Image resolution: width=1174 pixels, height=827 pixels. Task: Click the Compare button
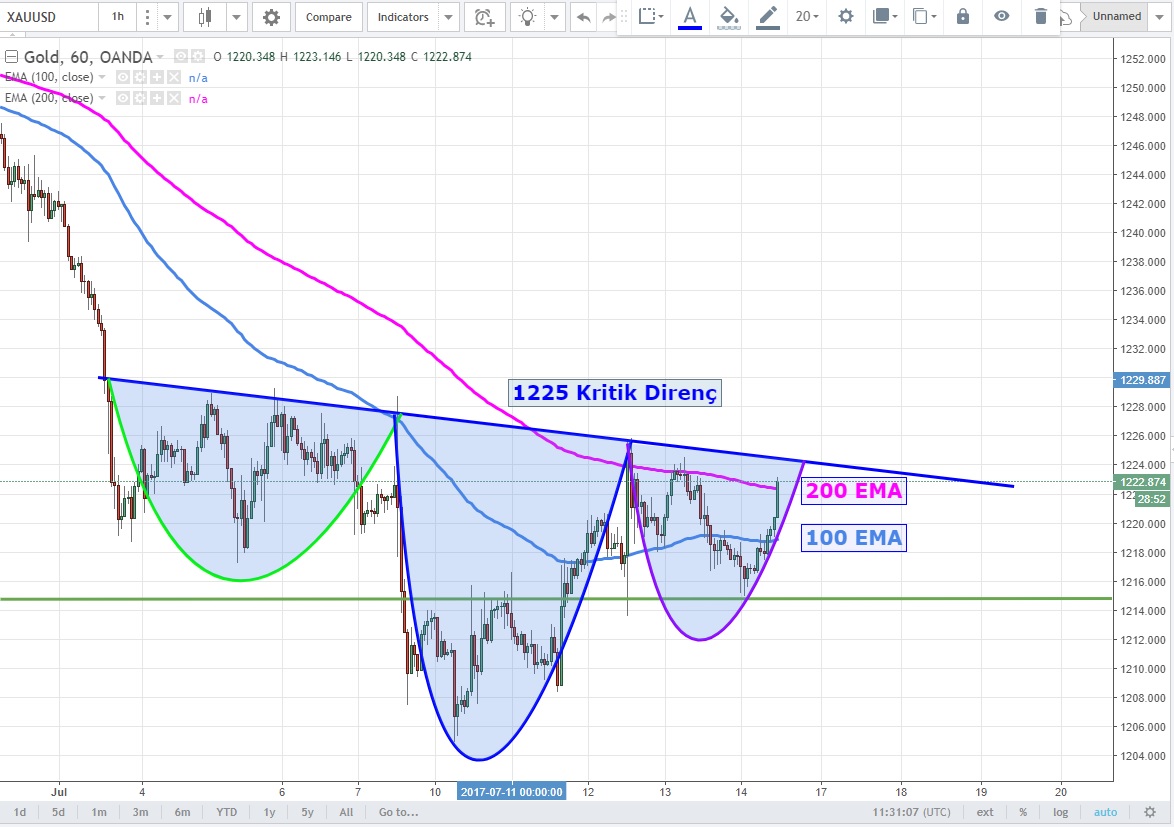tap(328, 17)
